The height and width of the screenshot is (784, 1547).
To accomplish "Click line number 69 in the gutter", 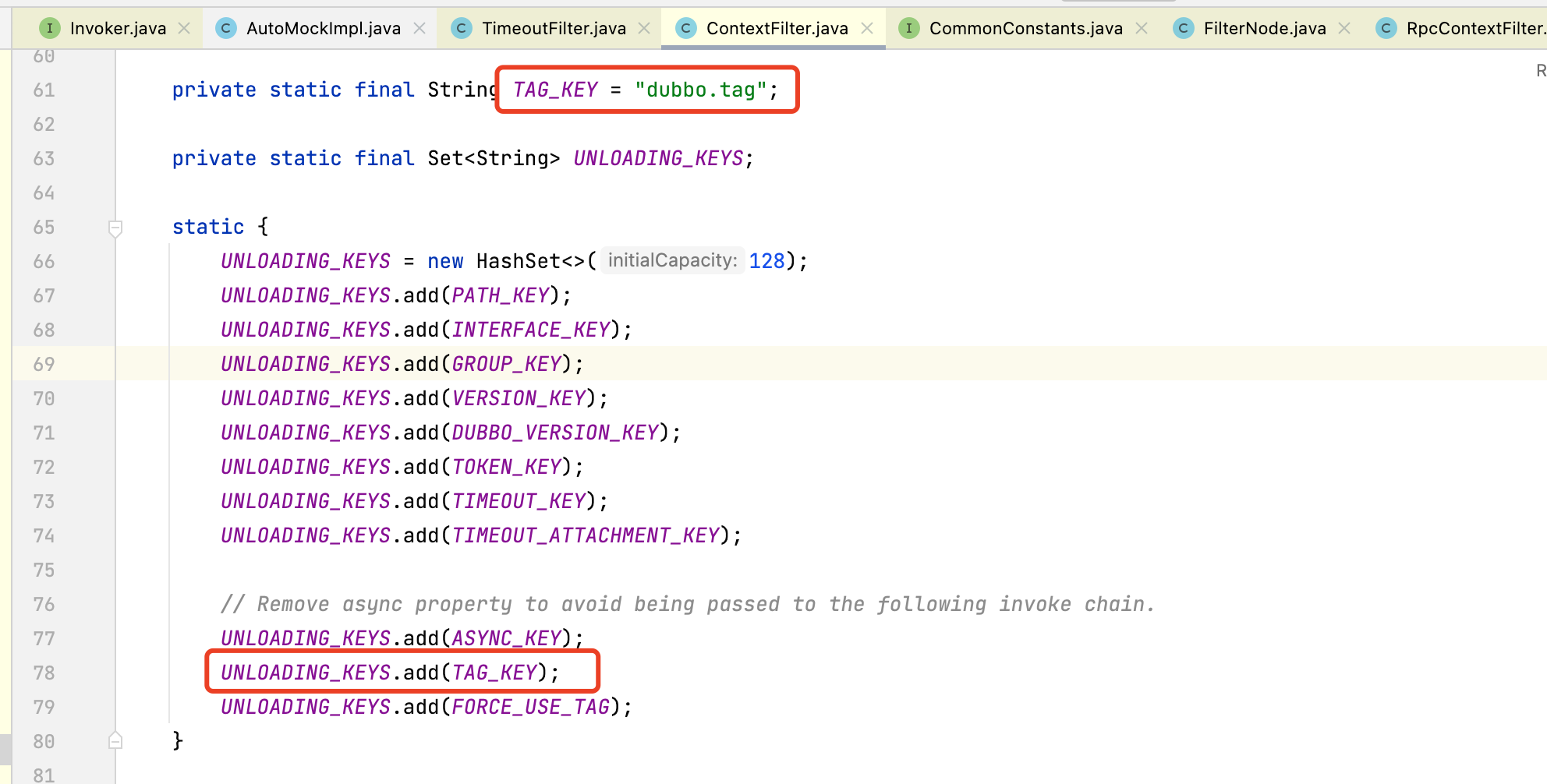I will pos(44,365).
